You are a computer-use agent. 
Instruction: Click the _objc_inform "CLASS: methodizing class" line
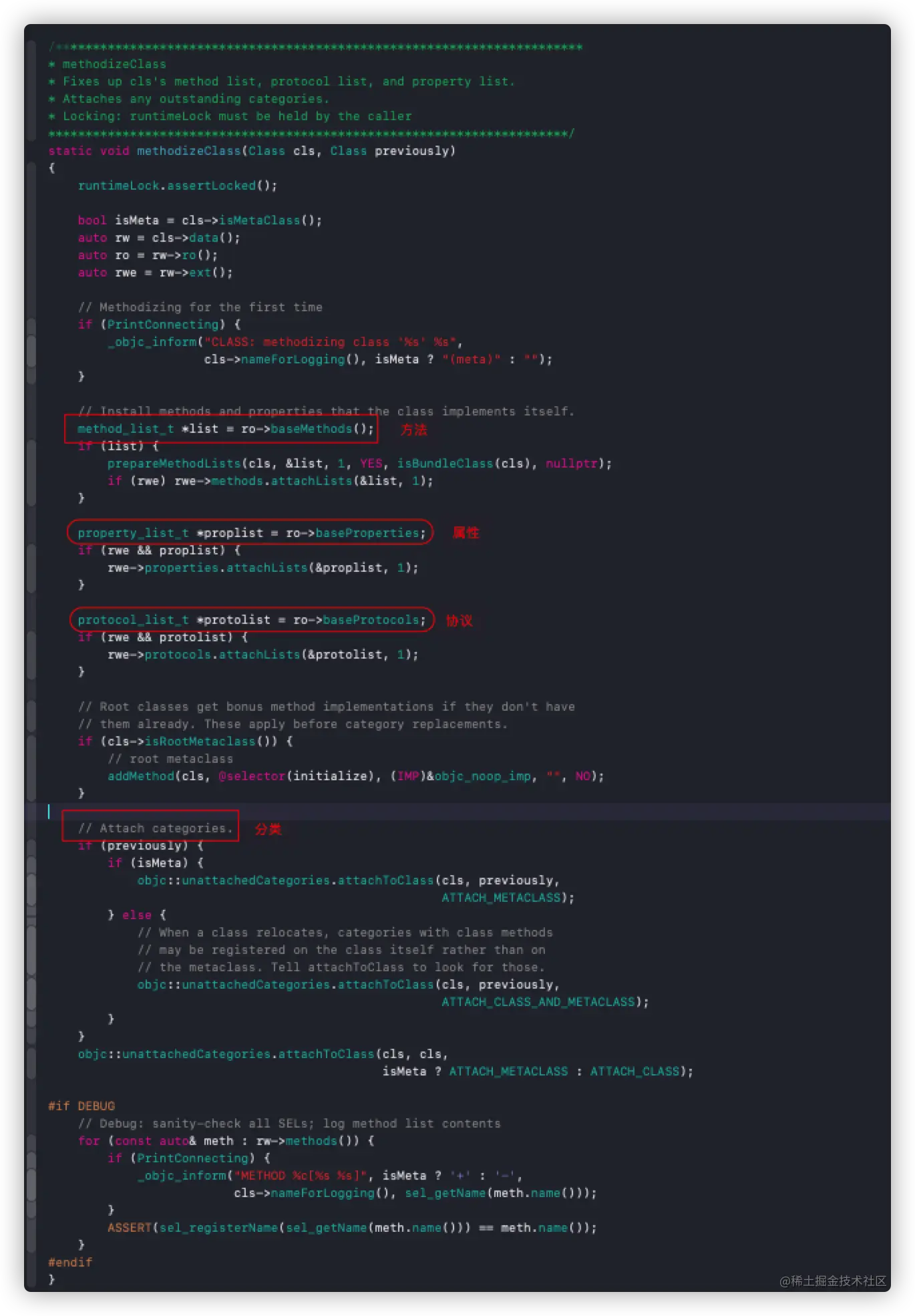click(x=285, y=342)
